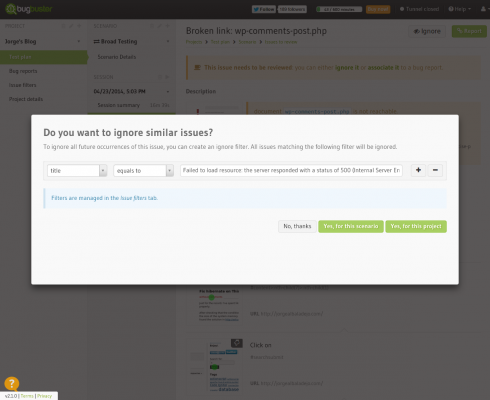Click Yes, for this project button

[x=416, y=226]
